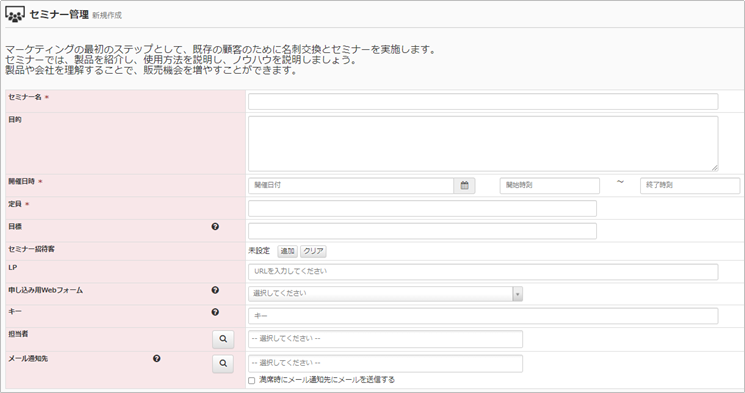Viewport: 745px width, 393px height.
Task: Click the メール通知先 selection field
Action: click(x=385, y=364)
